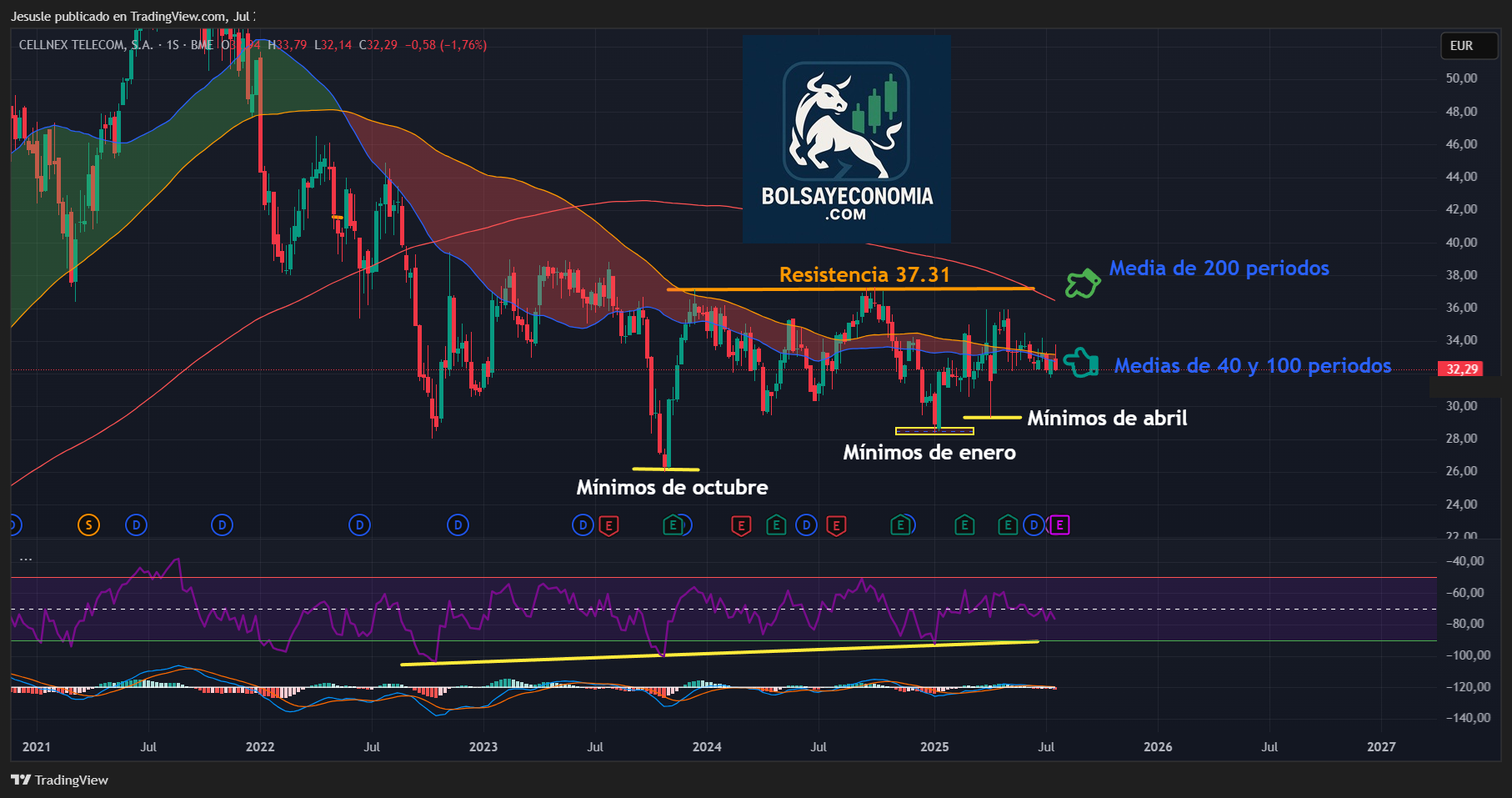1512x798 pixels.
Task: Open the D dividend marker near Jul 2023
Action: 583,525
